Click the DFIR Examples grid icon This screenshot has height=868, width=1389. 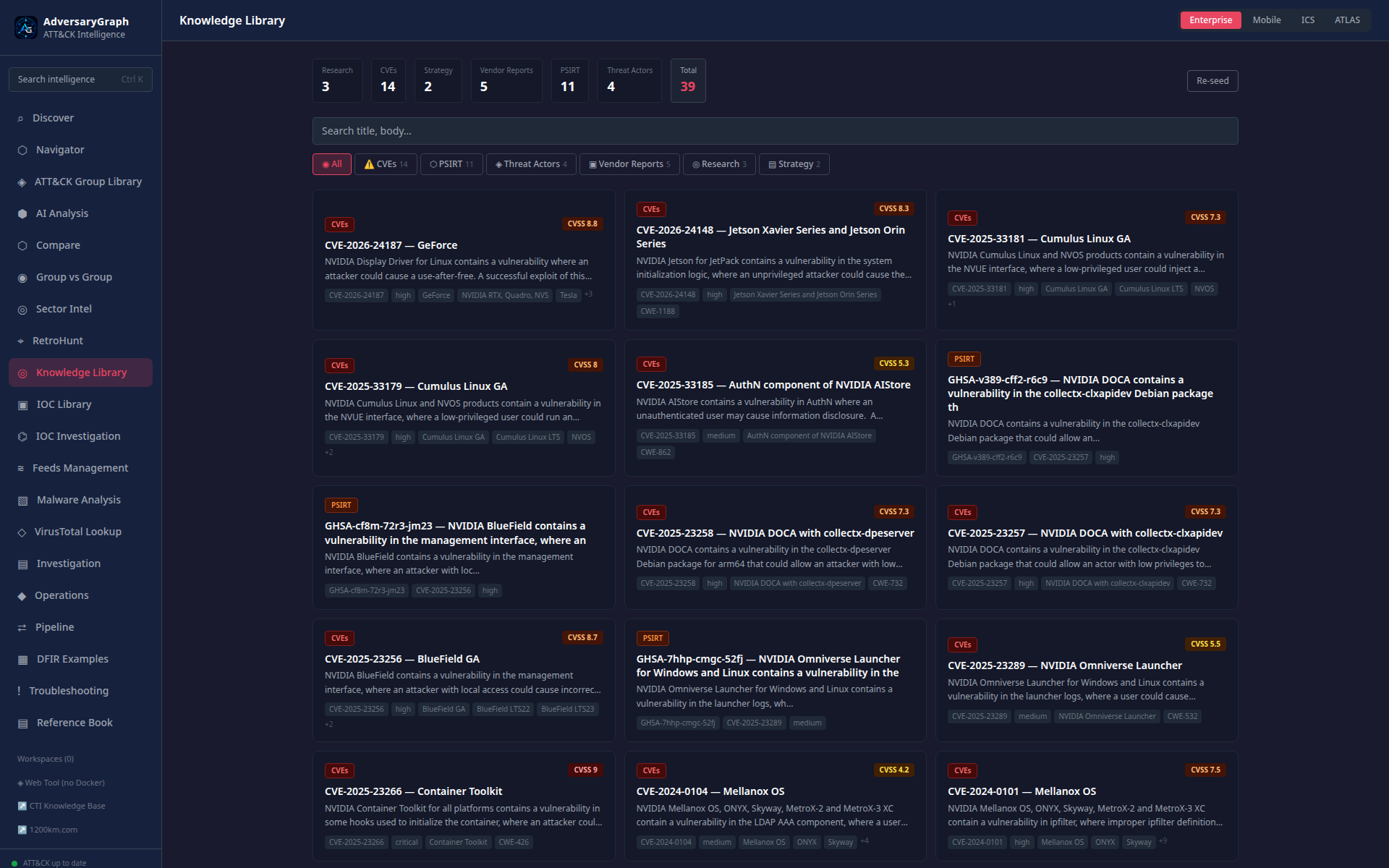tap(22, 660)
